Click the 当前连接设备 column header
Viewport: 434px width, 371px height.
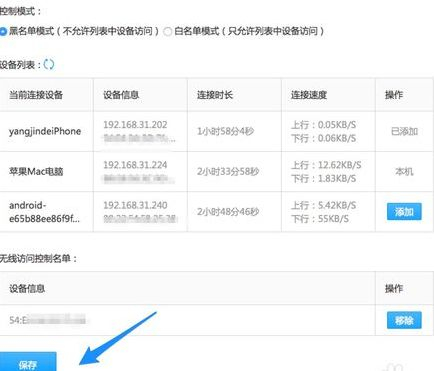point(36,95)
